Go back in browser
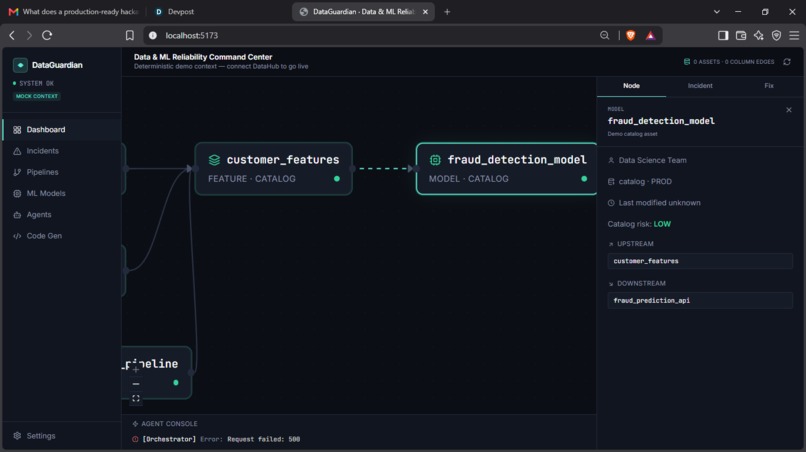 point(12,35)
